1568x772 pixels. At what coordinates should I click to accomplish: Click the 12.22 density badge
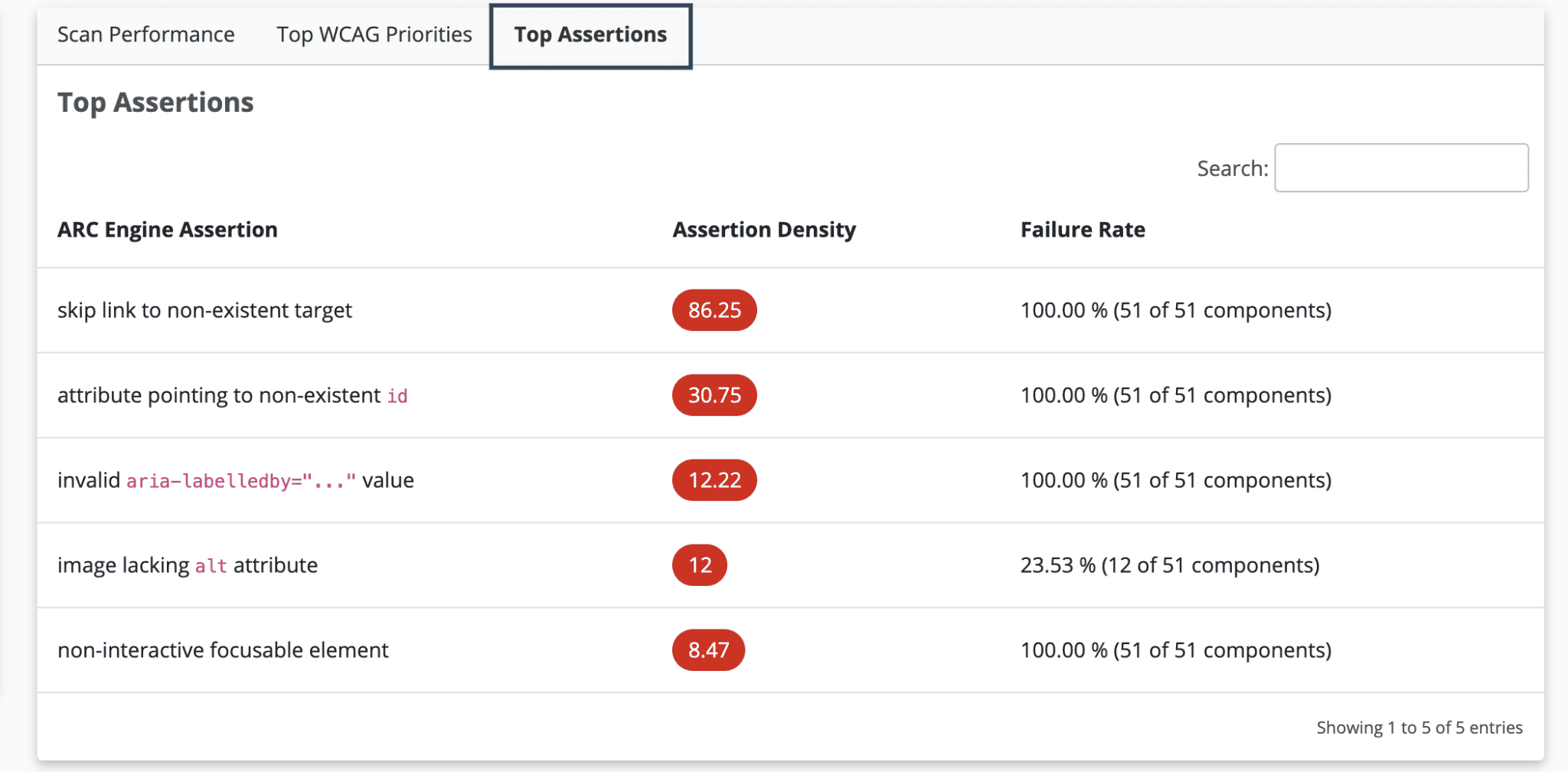pos(714,480)
